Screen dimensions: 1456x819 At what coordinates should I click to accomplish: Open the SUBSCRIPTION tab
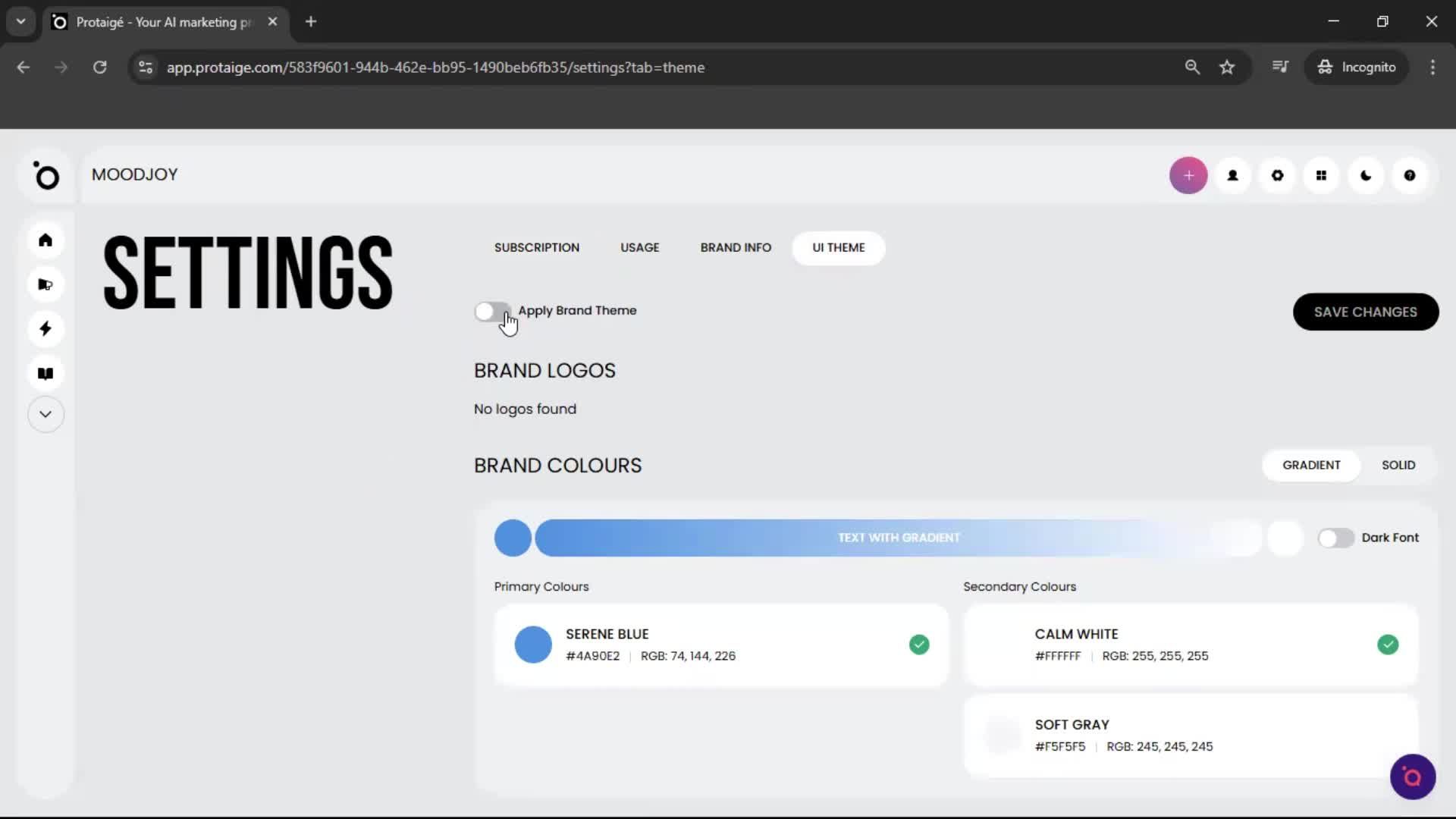(x=536, y=247)
